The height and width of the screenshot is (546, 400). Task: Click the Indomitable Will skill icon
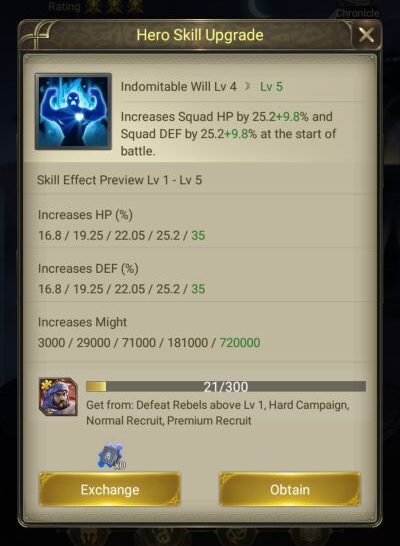pos(73,111)
